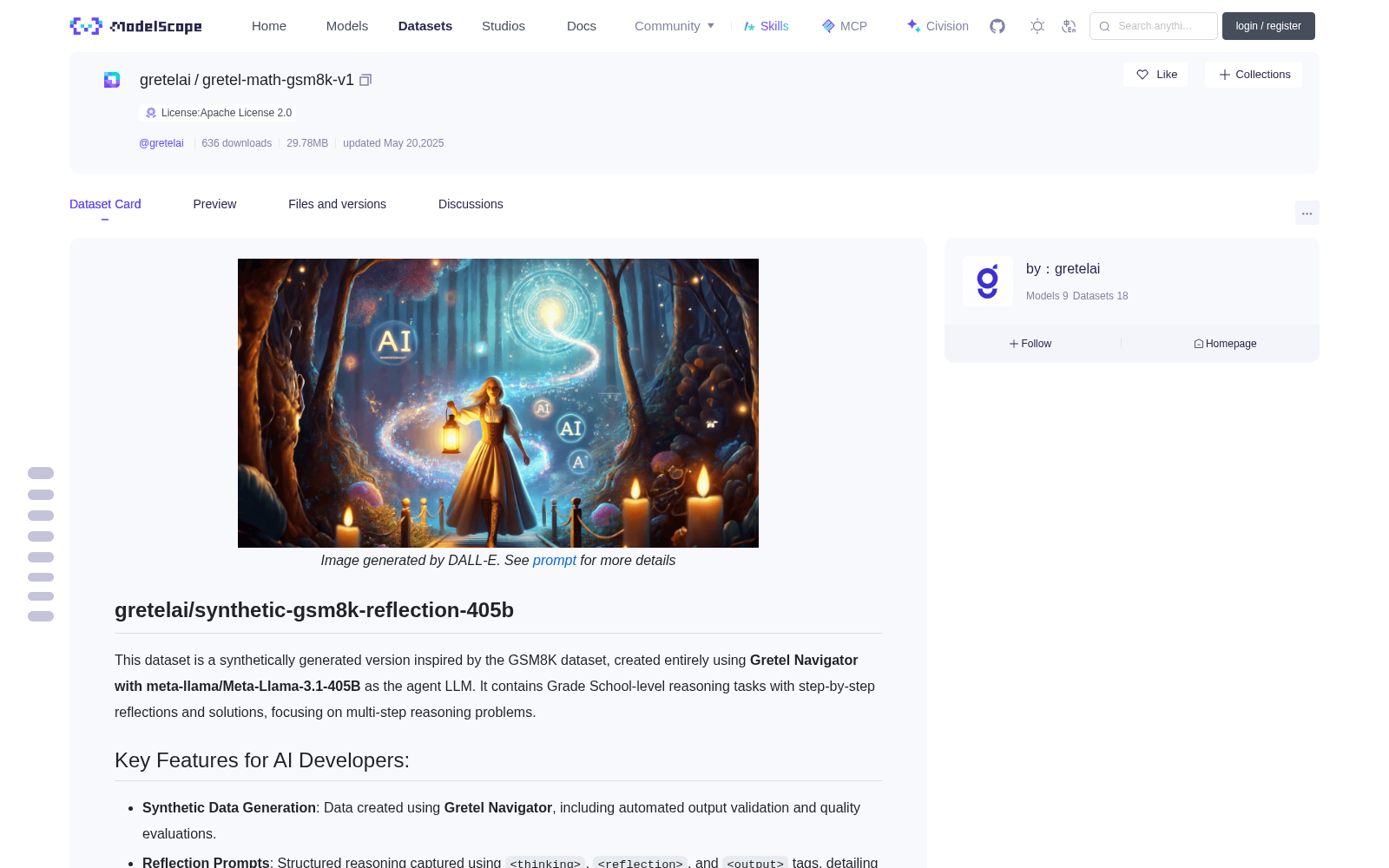Click the '636 downloads' count
The image size is (1389, 868).
237,143
